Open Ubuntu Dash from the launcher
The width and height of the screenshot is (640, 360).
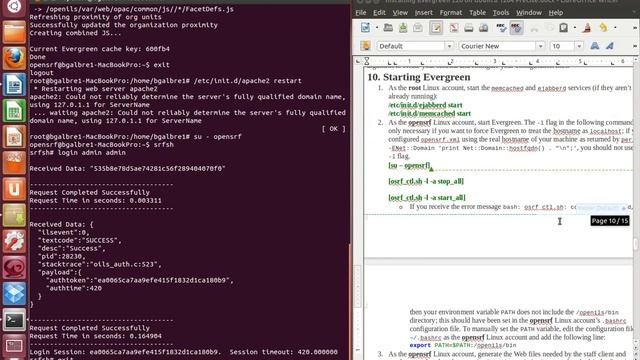click(x=14, y=7)
